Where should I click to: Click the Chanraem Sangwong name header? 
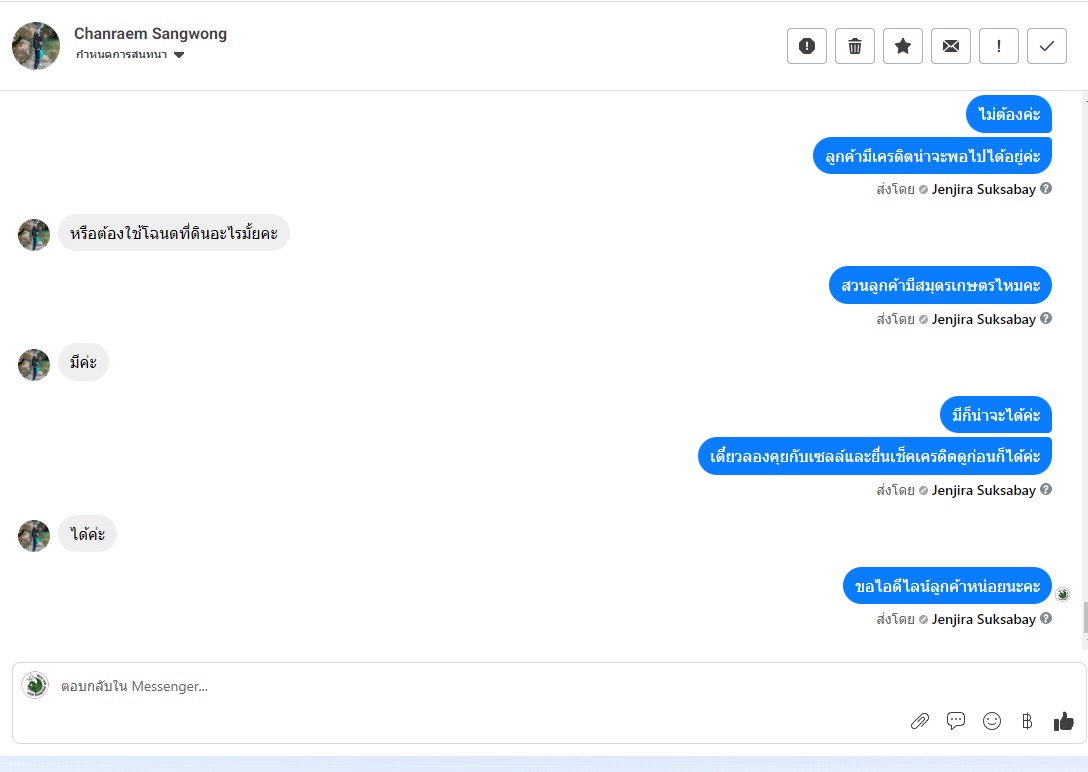pyautogui.click(x=151, y=33)
